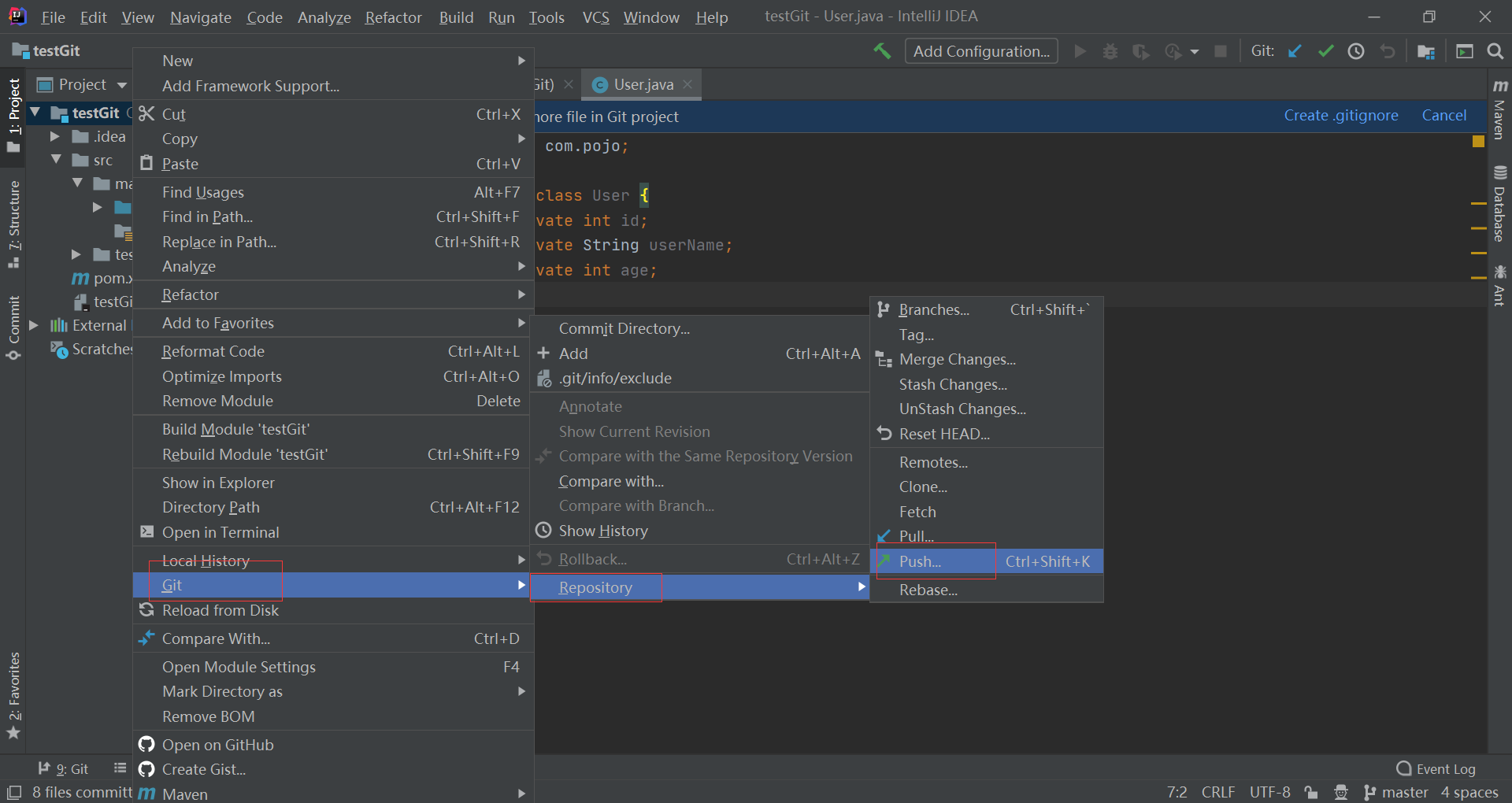Click Rebase... in Repository submenu

pyautogui.click(x=987, y=590)
